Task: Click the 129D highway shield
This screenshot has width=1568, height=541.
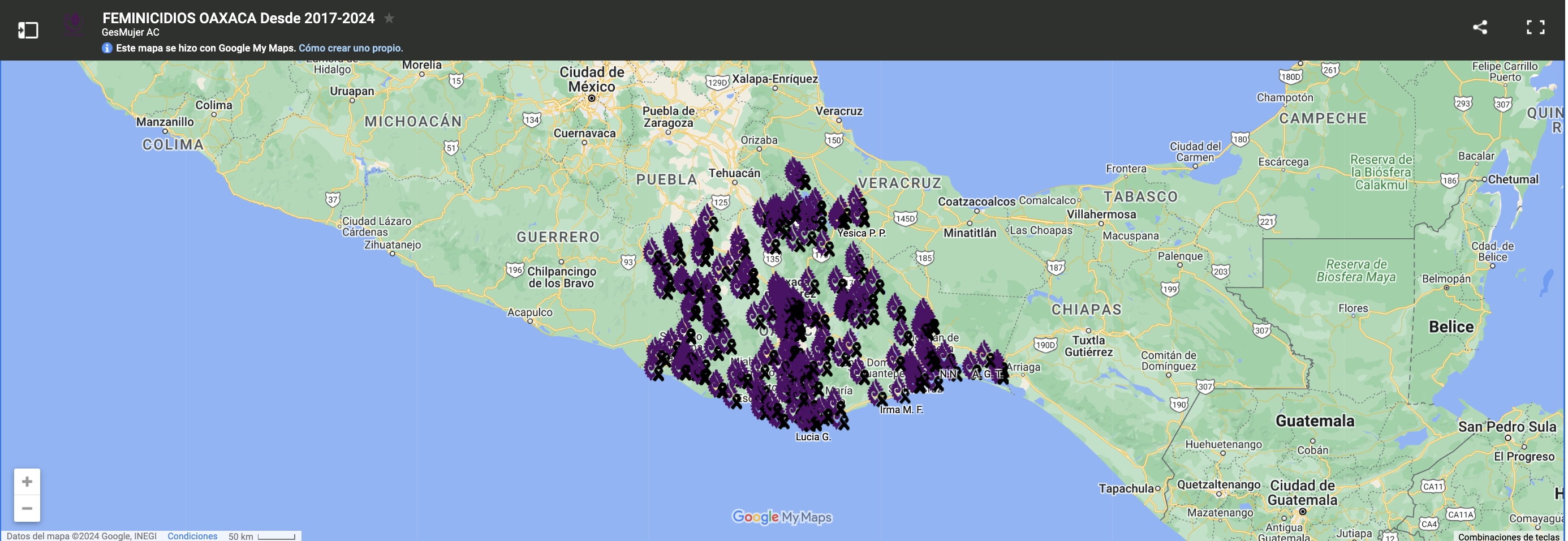Action: [718, 82]
